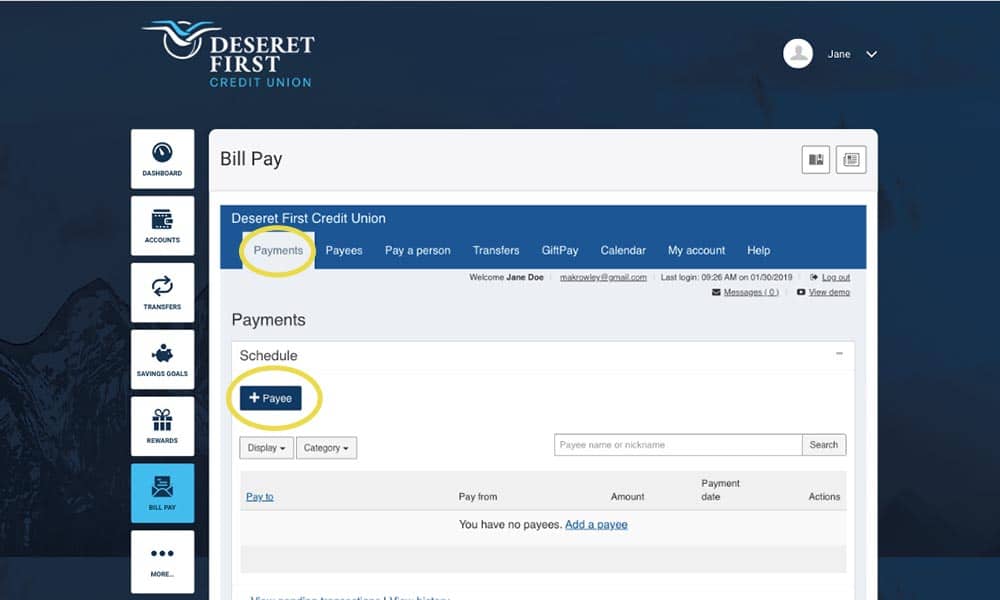
Task: Open the Display dropdown filter
Action: tap(266, 448)
